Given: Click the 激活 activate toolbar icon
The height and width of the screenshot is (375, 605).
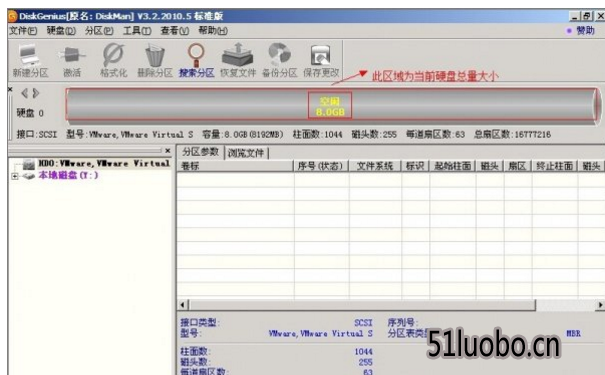Looking at the screenshot, I should pyautogui.click(x=72, y=61).
